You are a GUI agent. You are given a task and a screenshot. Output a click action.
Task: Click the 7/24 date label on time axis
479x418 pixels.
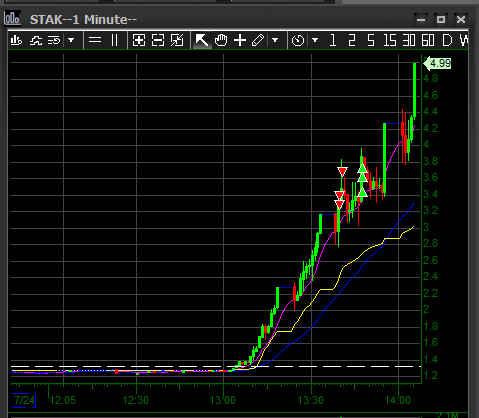[24, 400]
